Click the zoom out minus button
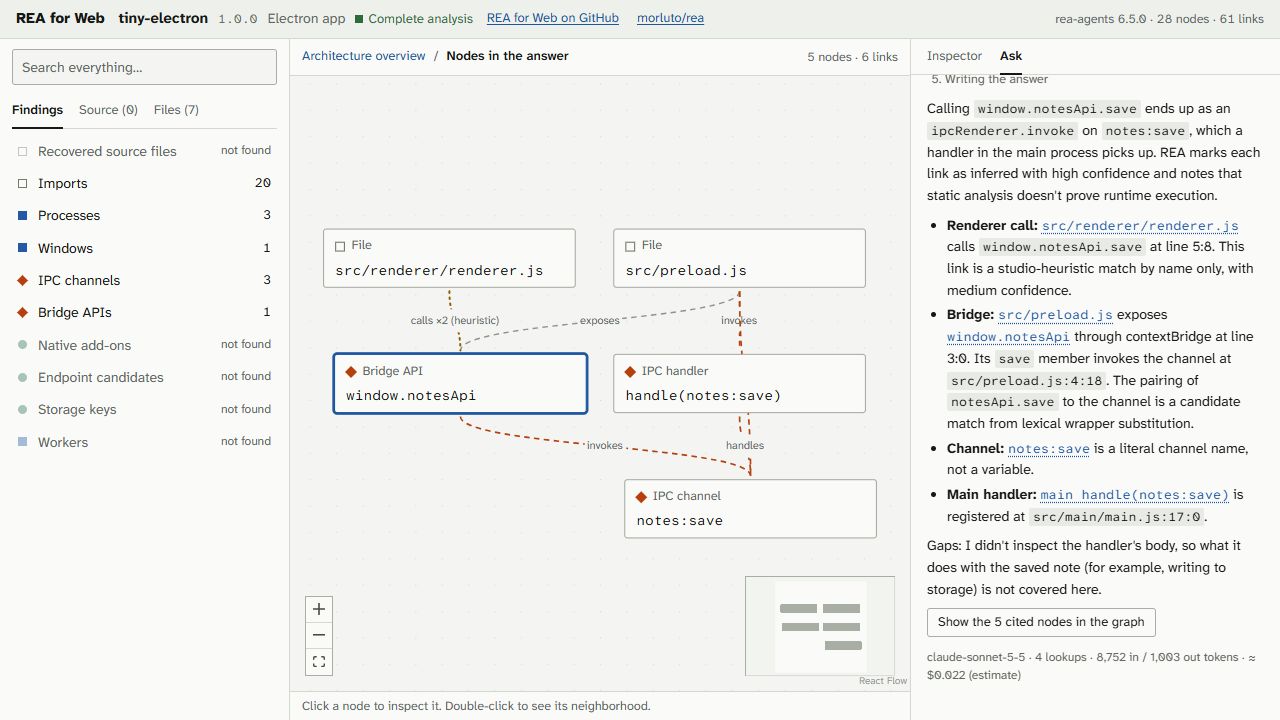Image resolution: width=1280 pixels, height=720 pixels. click(x=319, y=635)
